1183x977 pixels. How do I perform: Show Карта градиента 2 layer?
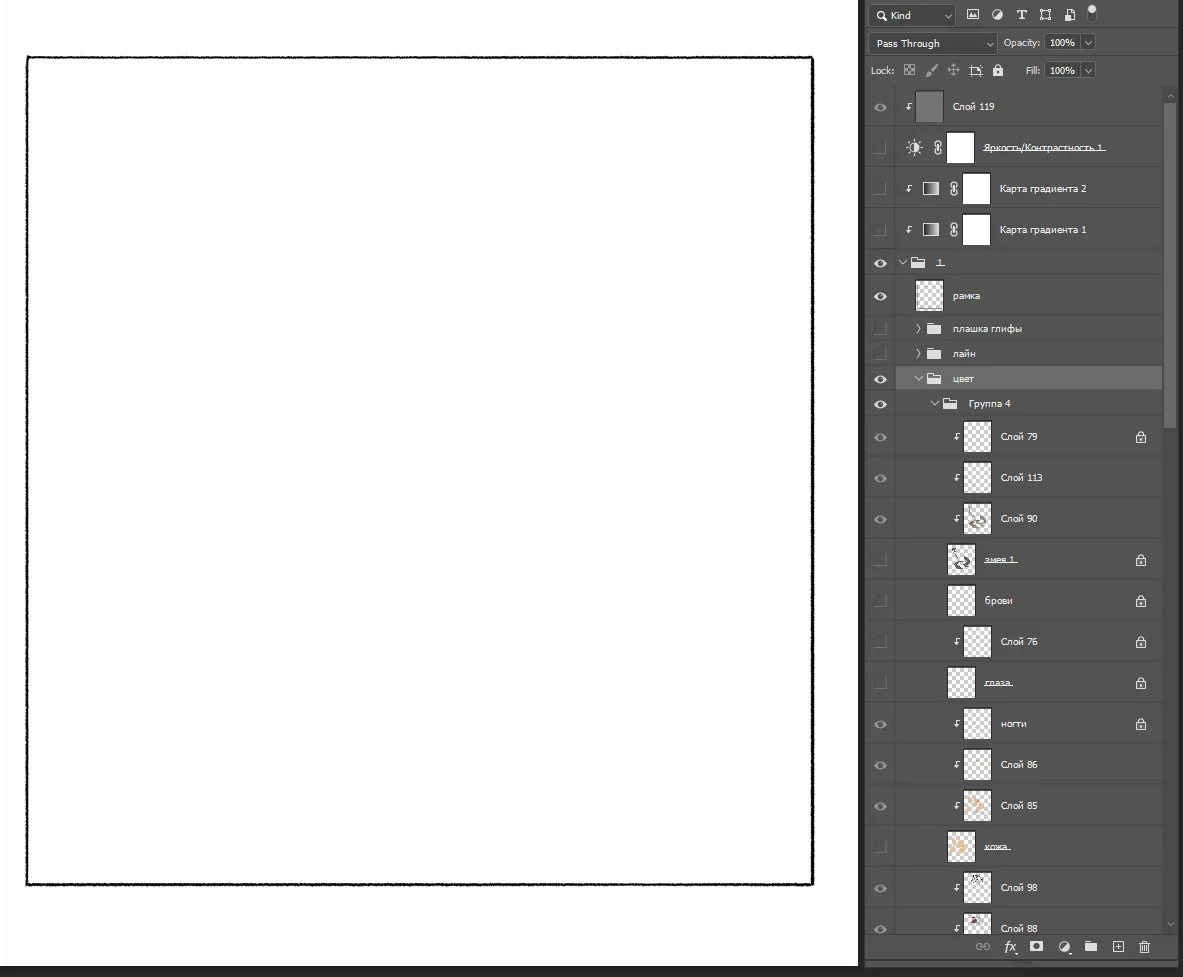click(880, 189)
